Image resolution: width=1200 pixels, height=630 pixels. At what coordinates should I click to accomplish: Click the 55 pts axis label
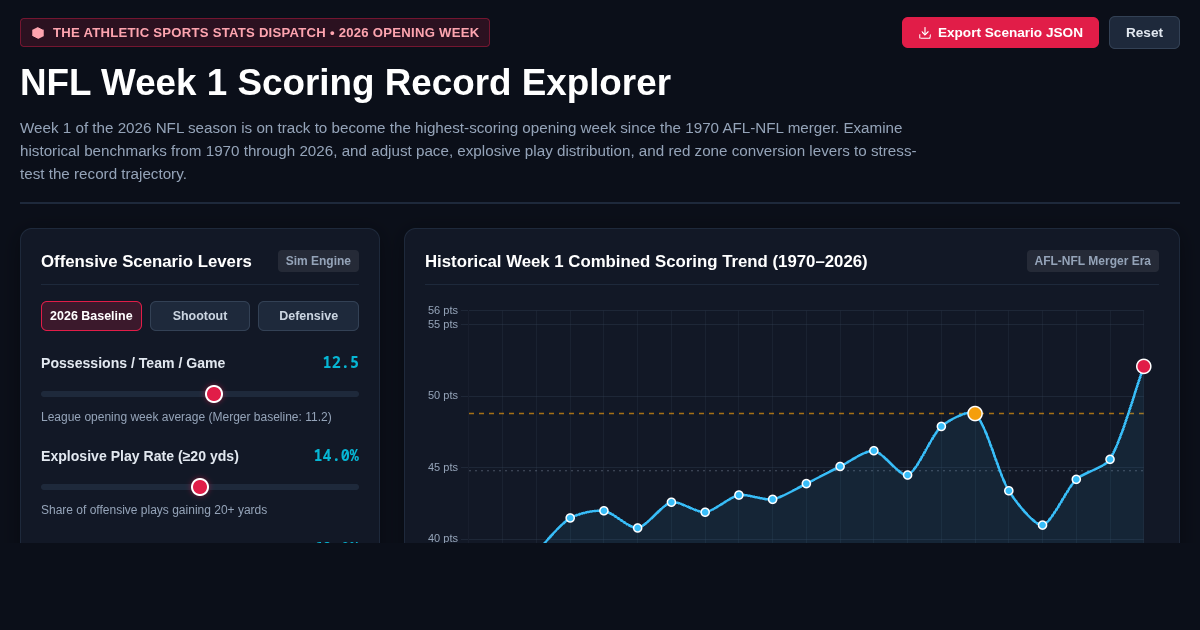tap(443, 324)
